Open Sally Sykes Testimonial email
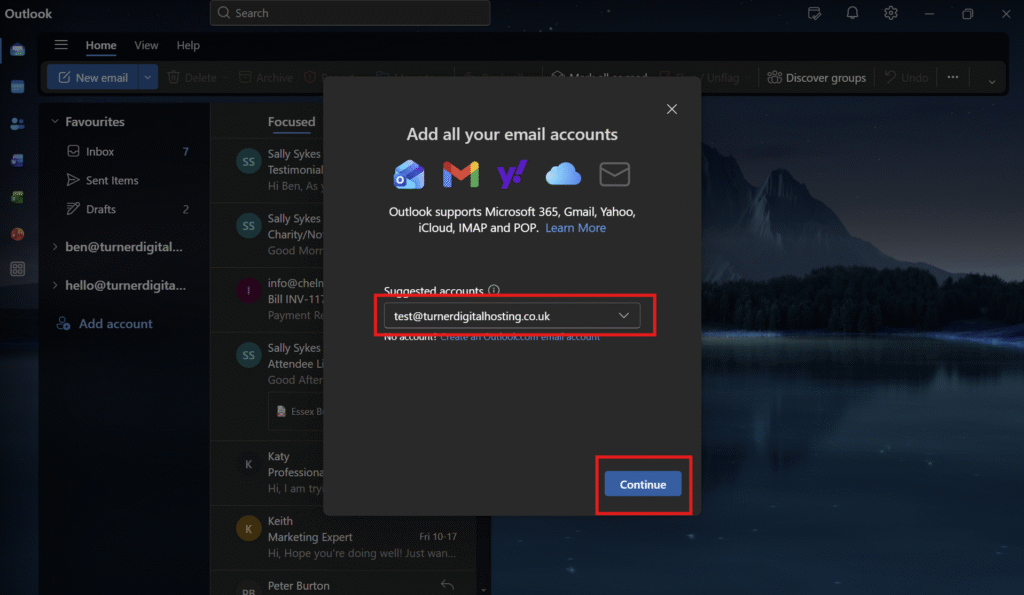The image size is (1024, 595). point(268,170)
